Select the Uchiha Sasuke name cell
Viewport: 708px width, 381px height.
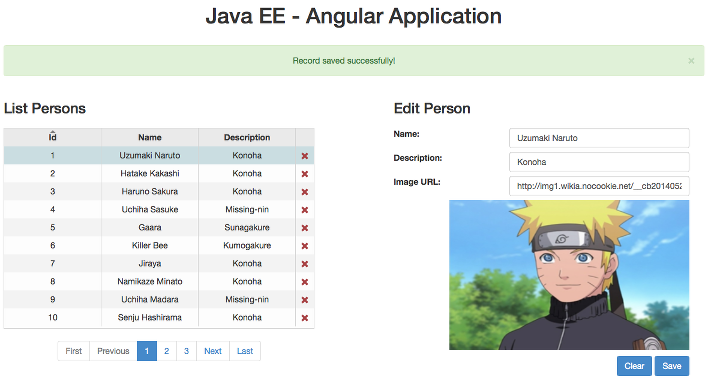(150, 209)
